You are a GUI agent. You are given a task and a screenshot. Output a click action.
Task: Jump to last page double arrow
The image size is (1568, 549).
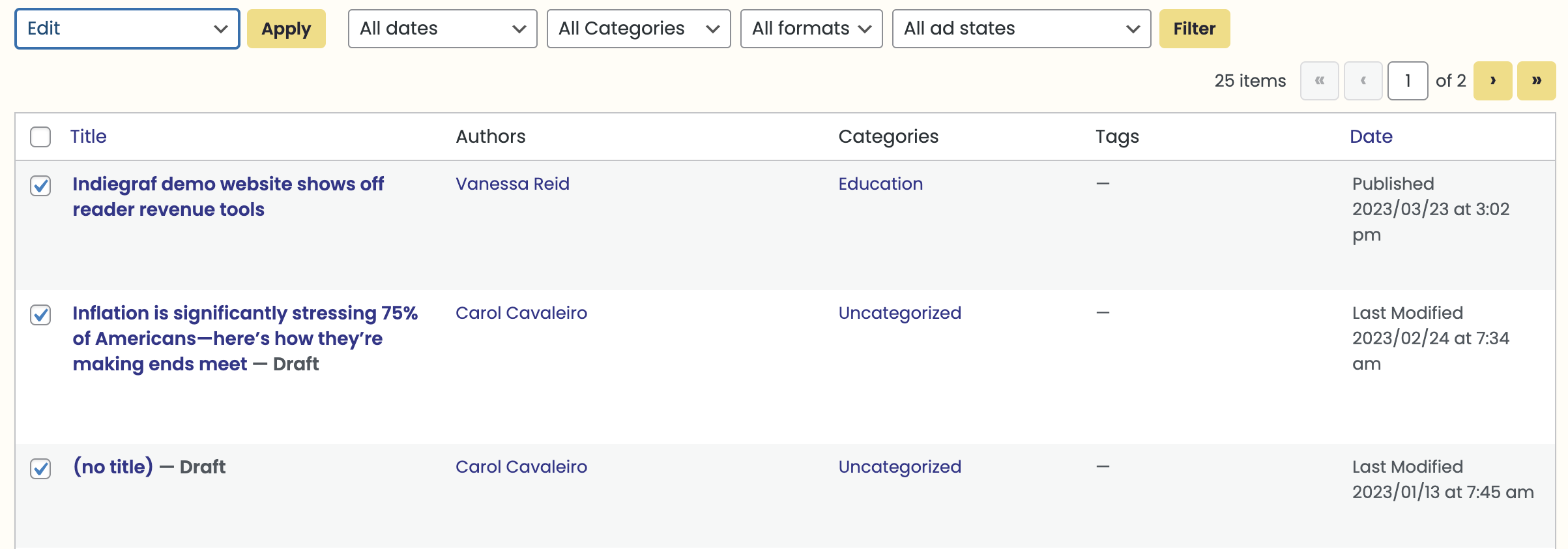point(1536,81)
